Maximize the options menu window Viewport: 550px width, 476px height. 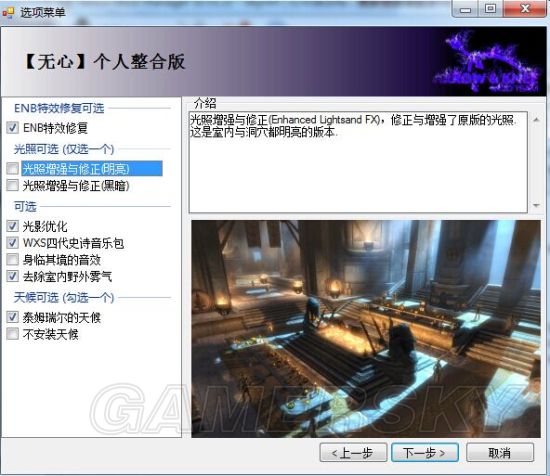490,9
